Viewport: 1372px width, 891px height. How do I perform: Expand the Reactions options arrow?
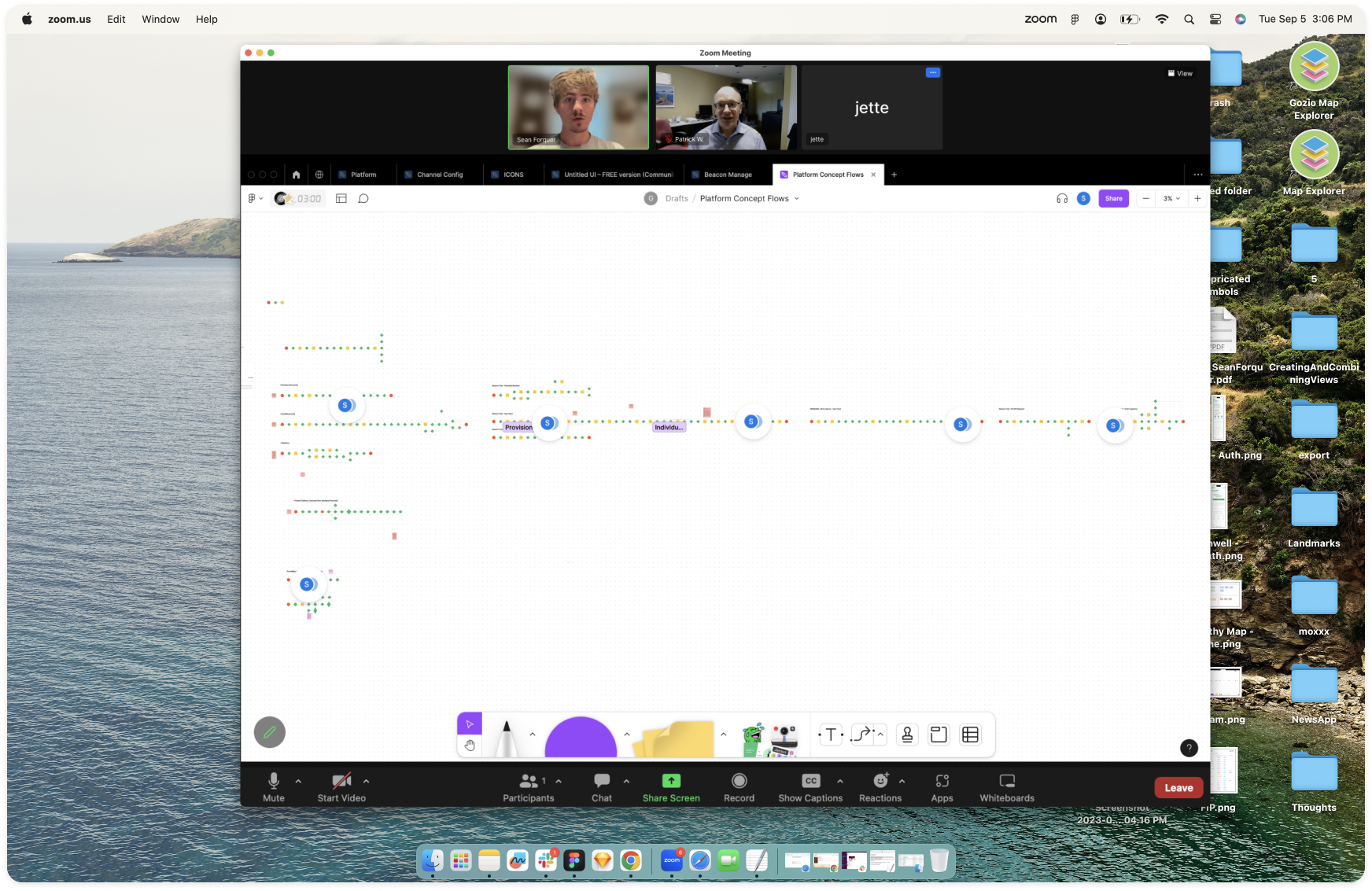902,781
